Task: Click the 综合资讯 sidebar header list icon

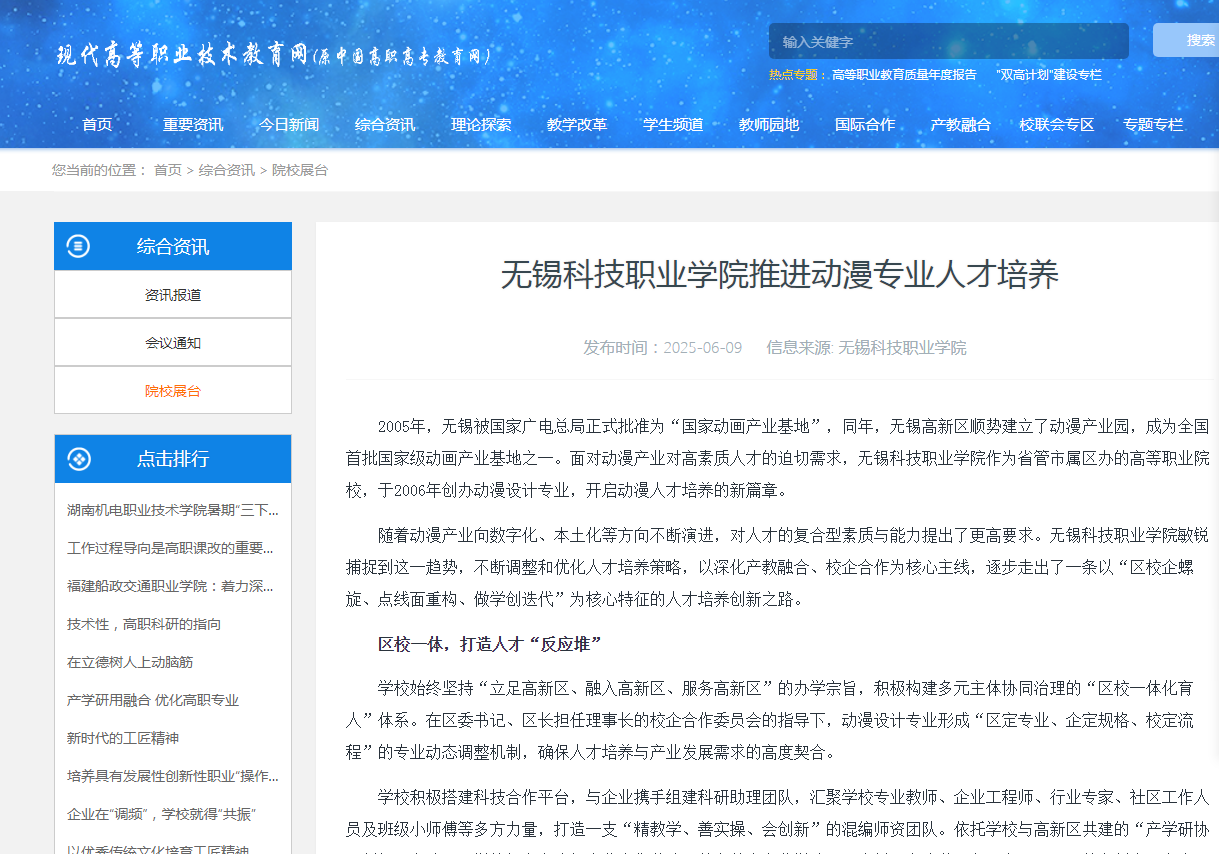Action: (x=78, y=246)
